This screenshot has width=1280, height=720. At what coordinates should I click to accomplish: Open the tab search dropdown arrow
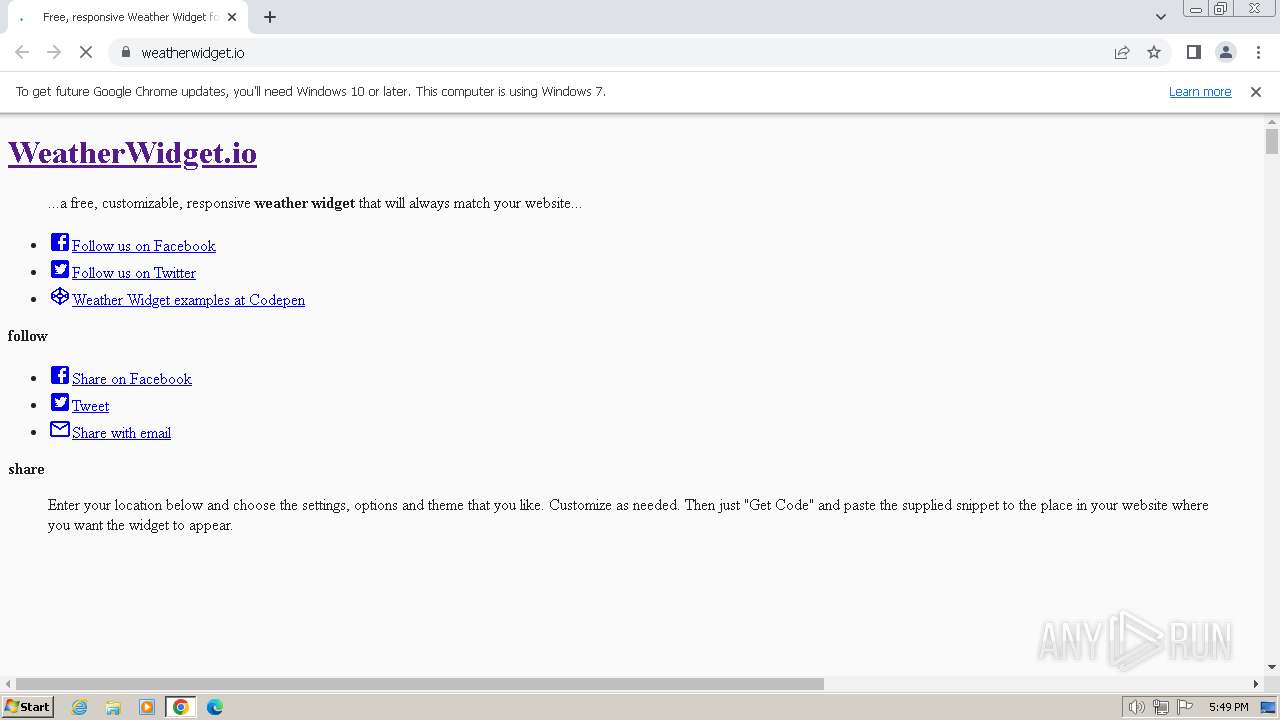click(1161, 17)
